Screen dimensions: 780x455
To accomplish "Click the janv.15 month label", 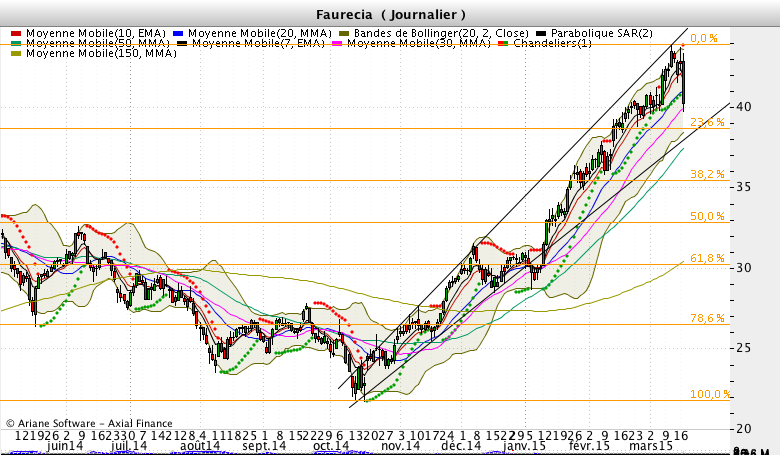I will point(524,446).
